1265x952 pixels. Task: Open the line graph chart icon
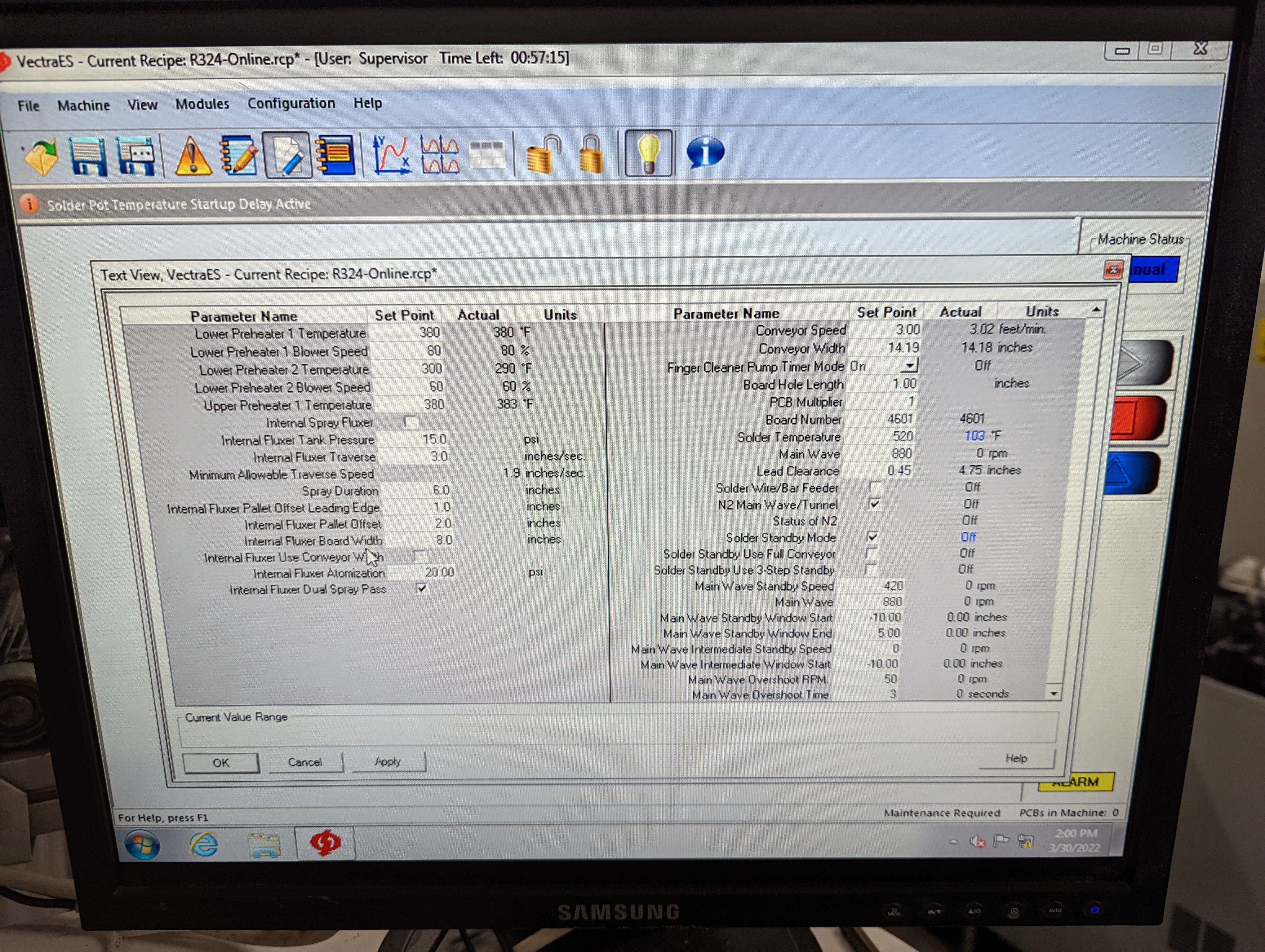click(x=391, y=154)
